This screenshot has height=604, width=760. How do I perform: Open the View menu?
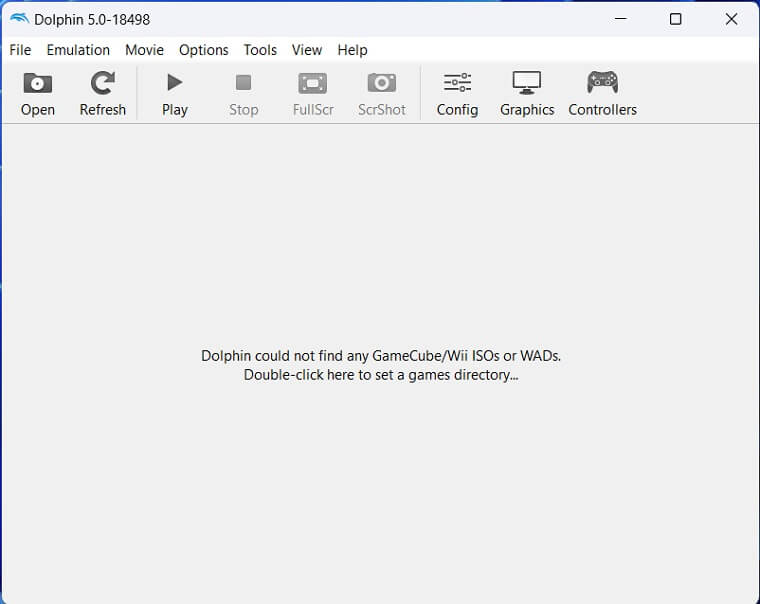[x=307, y=50]
